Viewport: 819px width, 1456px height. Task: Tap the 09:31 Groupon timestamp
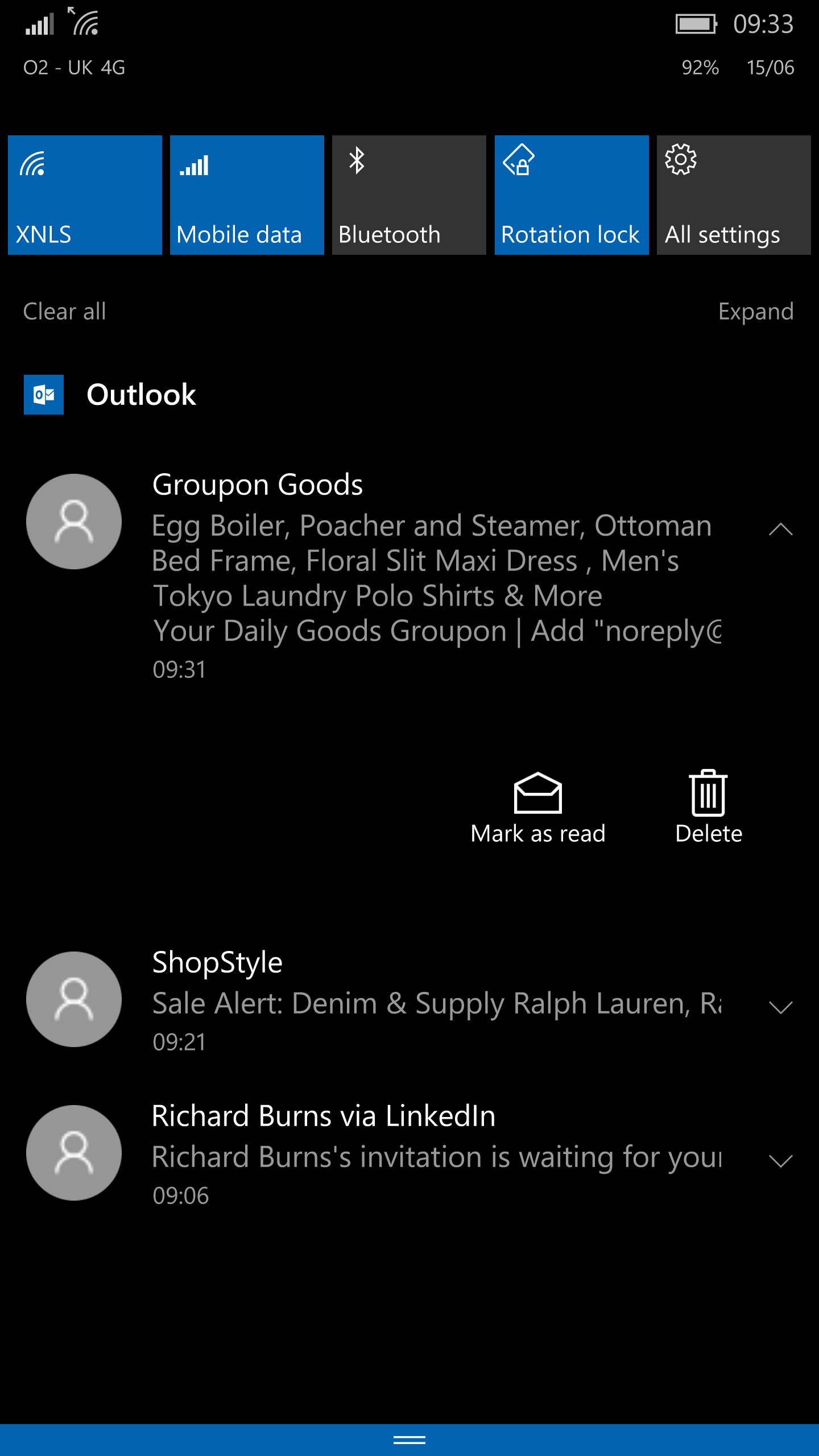179,670
